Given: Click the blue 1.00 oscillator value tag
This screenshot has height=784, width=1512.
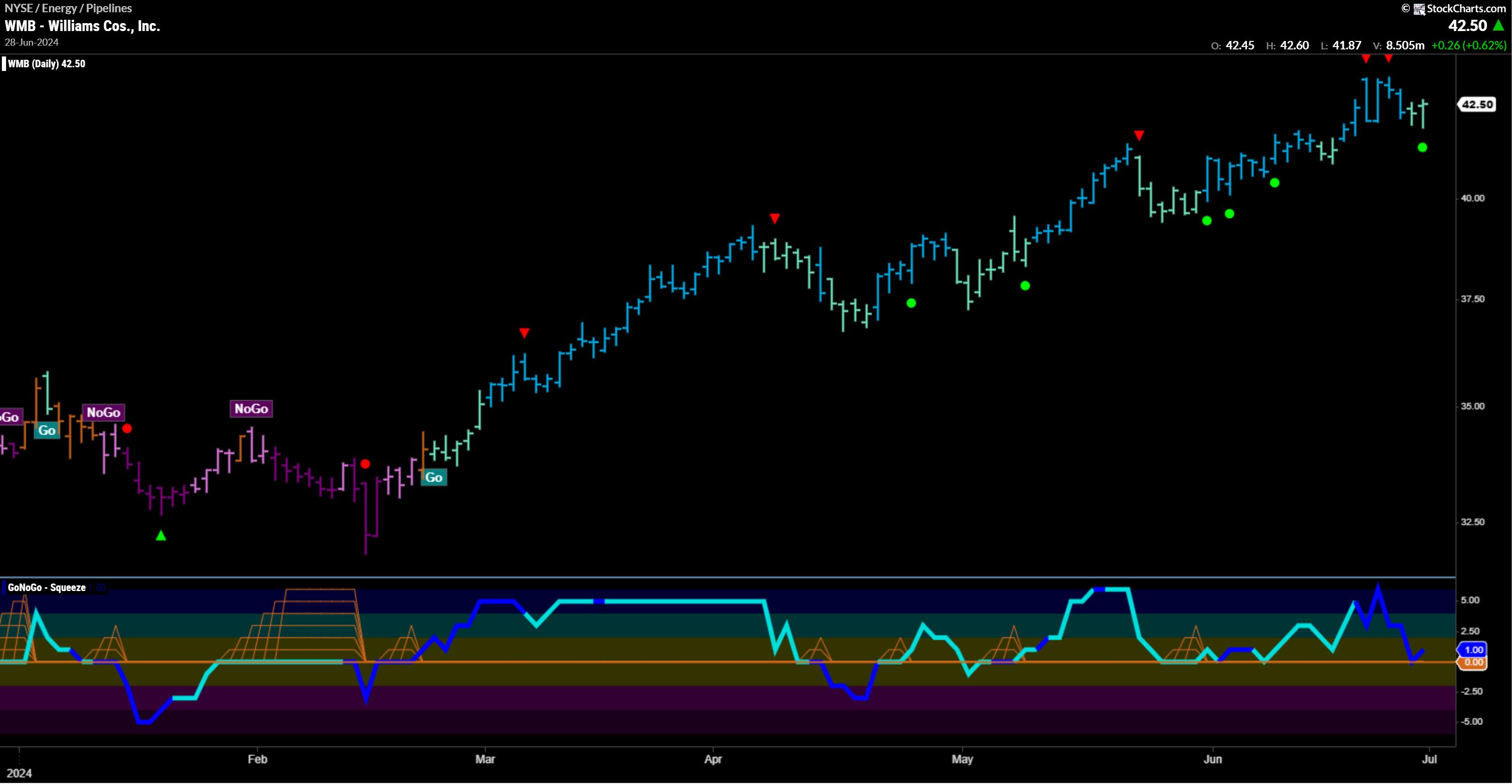Looking at the screenshot, I should click(1473, 649).
